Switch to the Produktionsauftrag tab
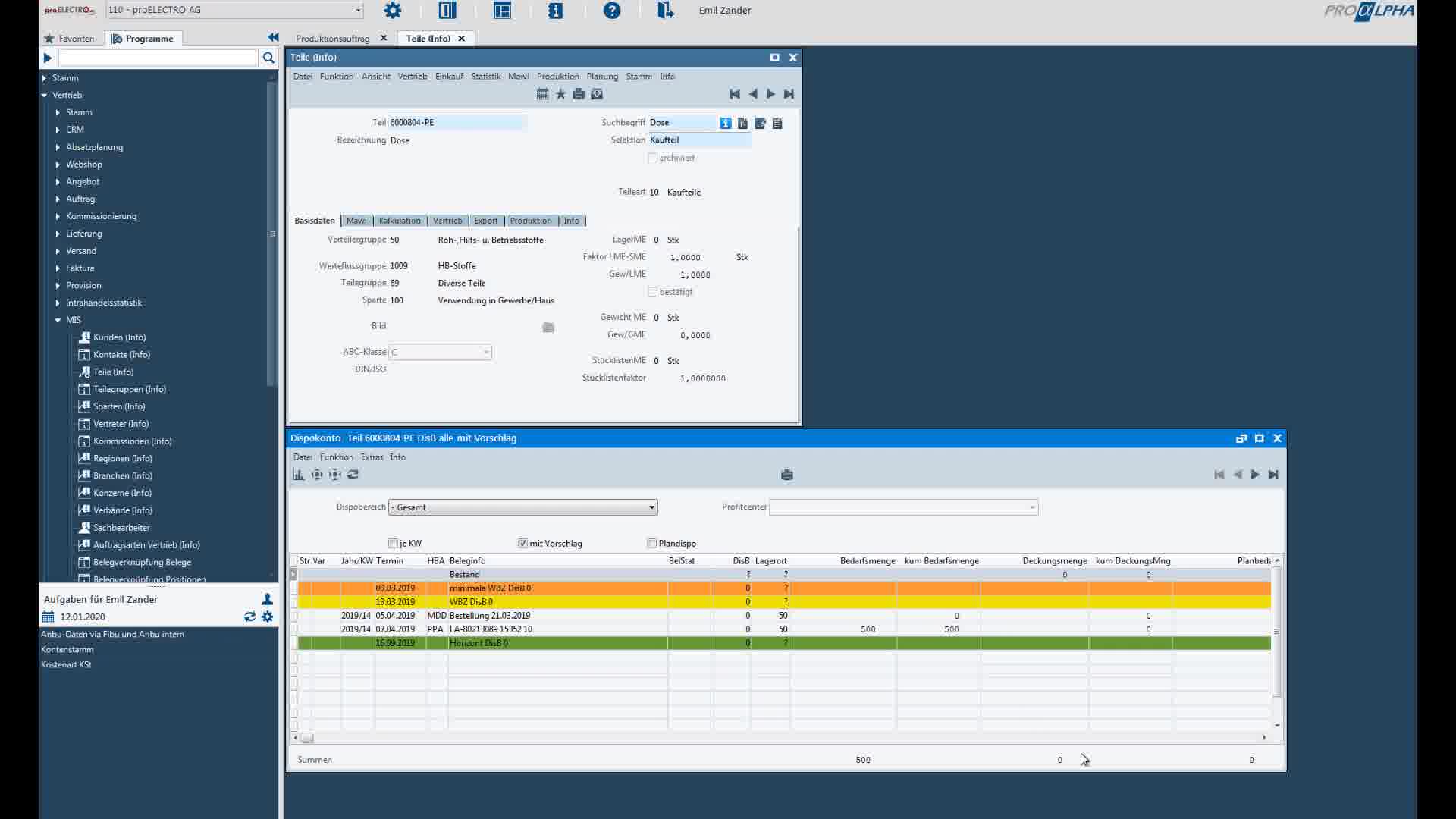This screenshot has height=819, width=1456. point(333,39)
